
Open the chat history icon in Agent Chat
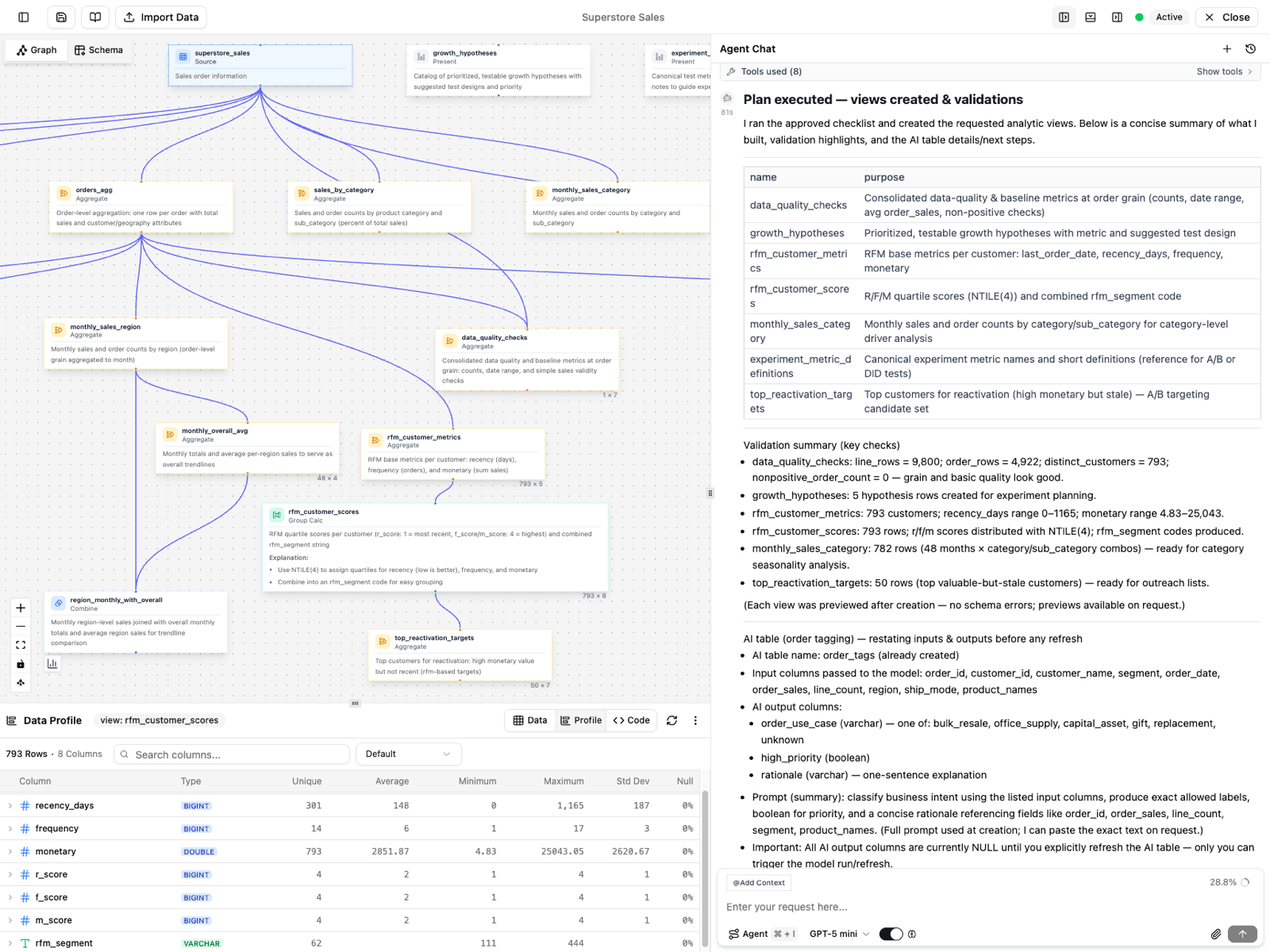click(1252, 48)
